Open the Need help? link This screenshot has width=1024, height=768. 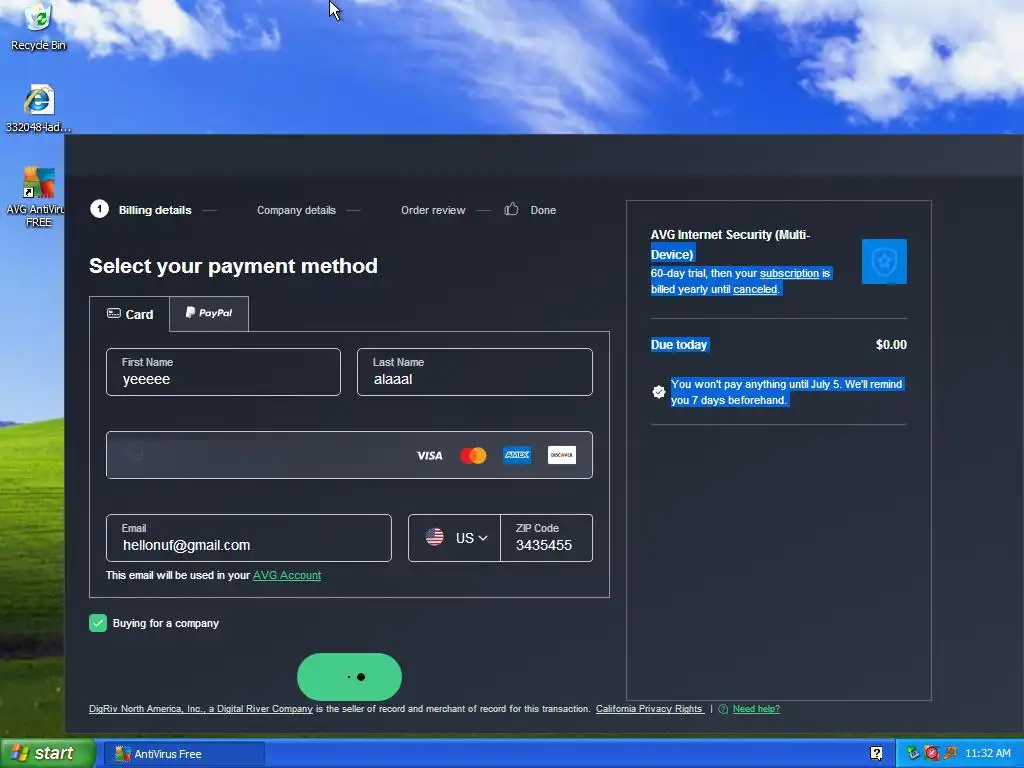click(x=756, y=709)
